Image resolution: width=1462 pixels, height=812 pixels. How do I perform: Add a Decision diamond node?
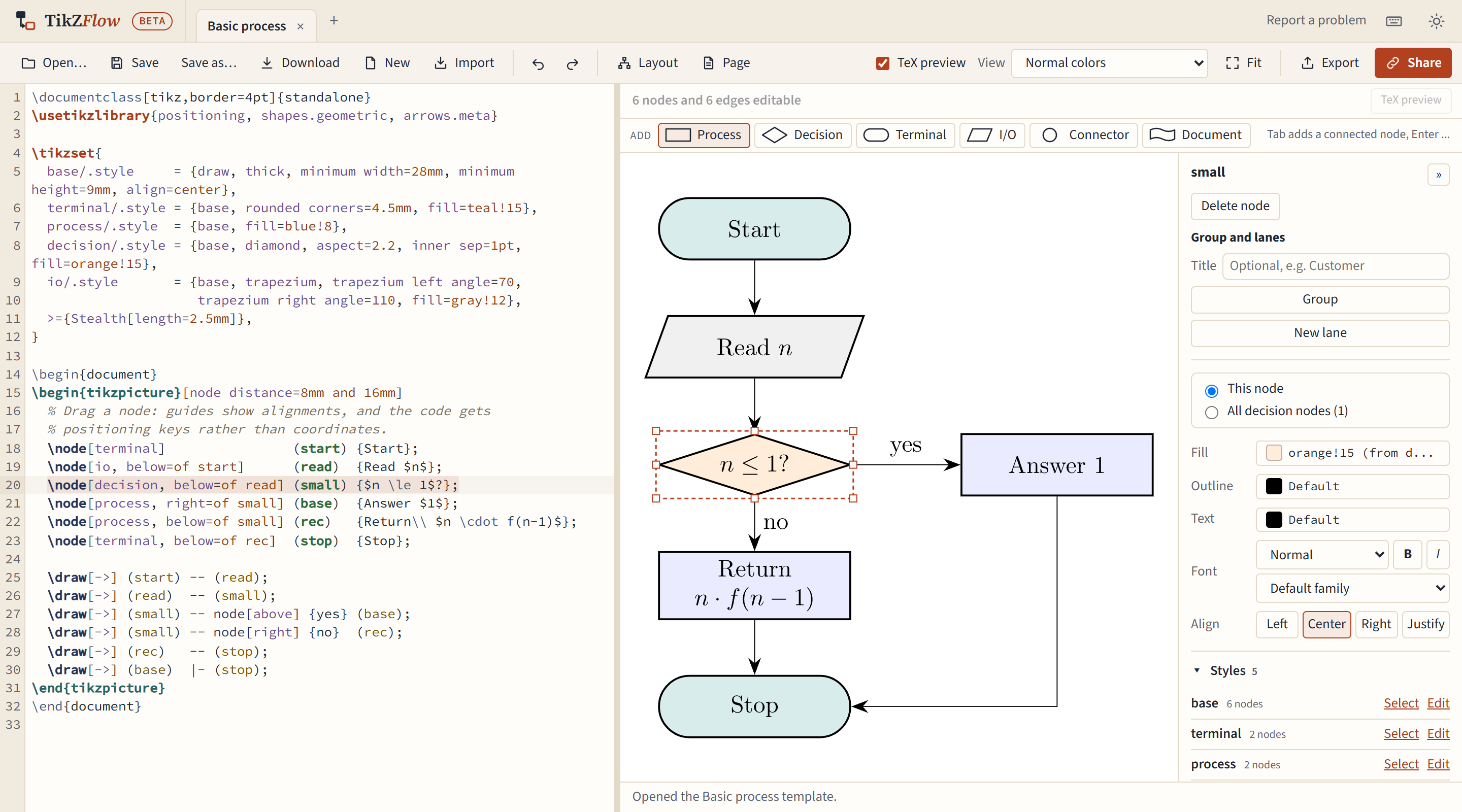pyautogui.click(x=803, y=135)
